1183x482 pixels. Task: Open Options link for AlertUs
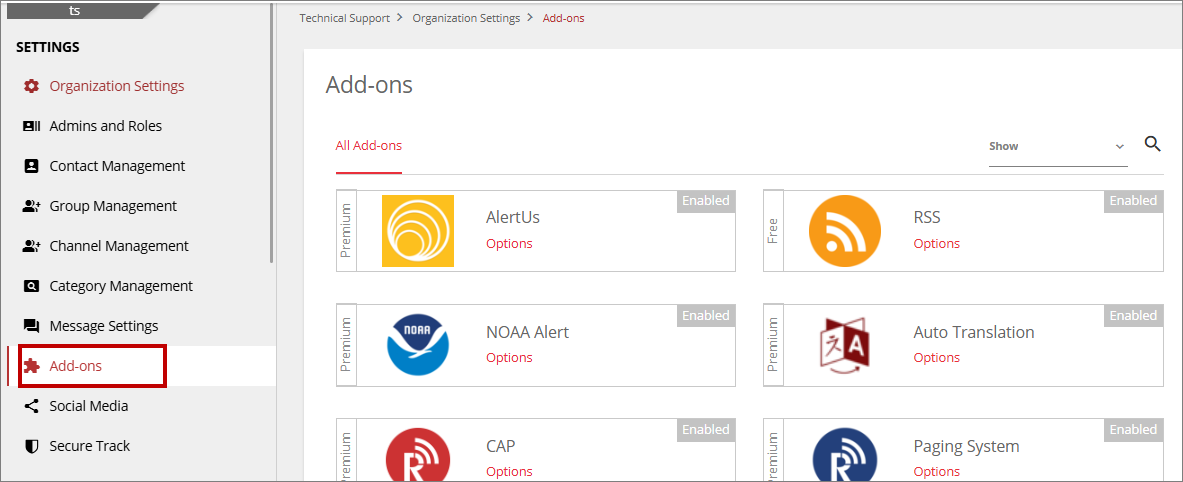point(509,244)
